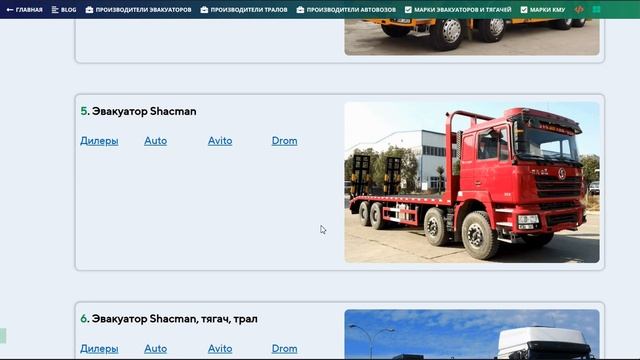The width and height of the screenshot is (640, 360).
Task: Open Auto link under item 6 тягач, трал
Action: (x=156, y=349)
